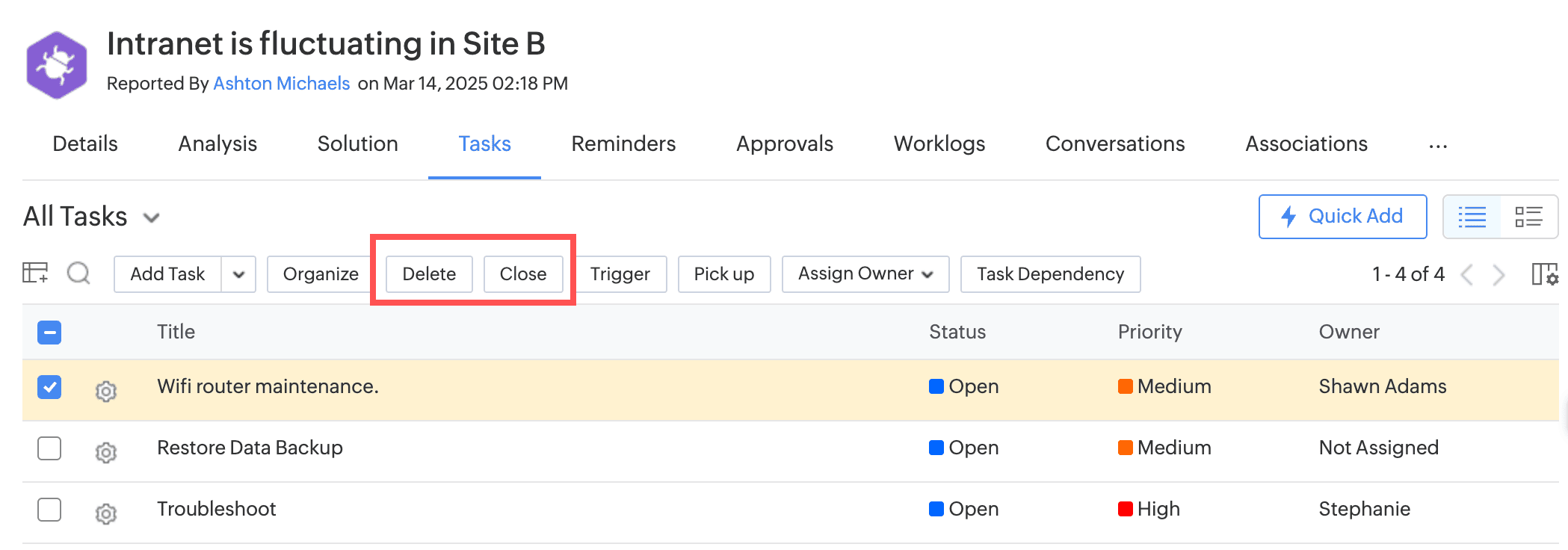
Task: Click the search magnifier icon
Action: tap(78, 274)
